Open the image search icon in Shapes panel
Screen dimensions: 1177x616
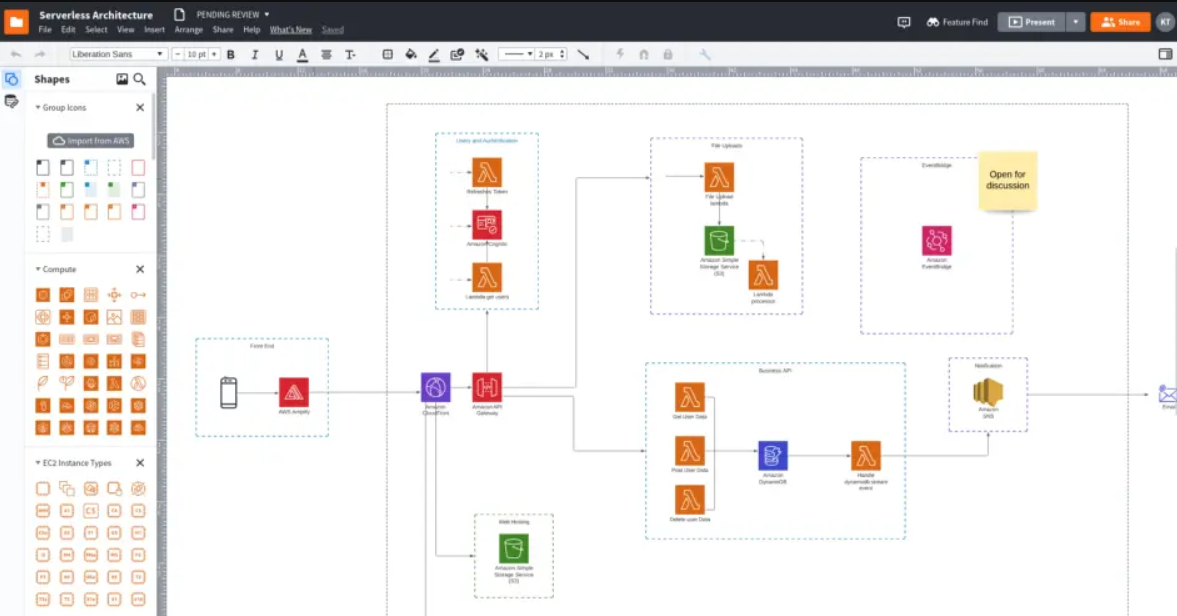(122, 79)
